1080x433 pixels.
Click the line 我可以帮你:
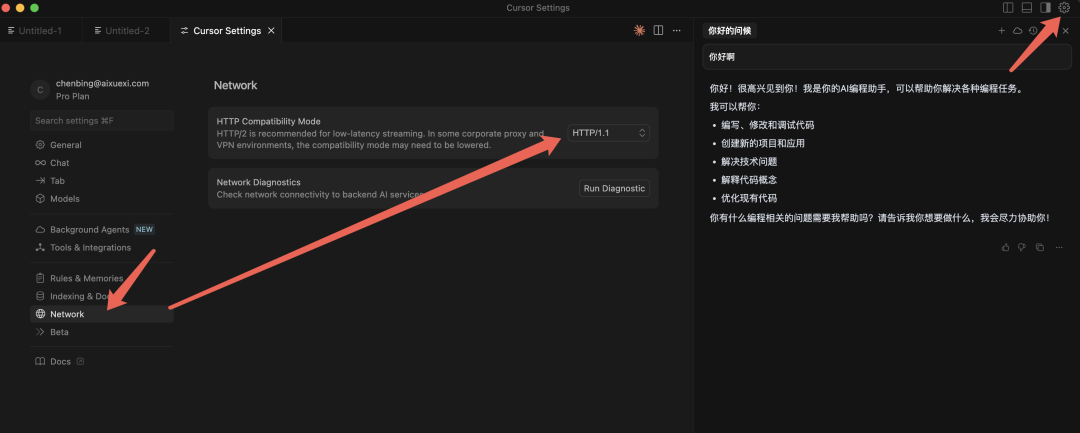[x=734, y=107]
